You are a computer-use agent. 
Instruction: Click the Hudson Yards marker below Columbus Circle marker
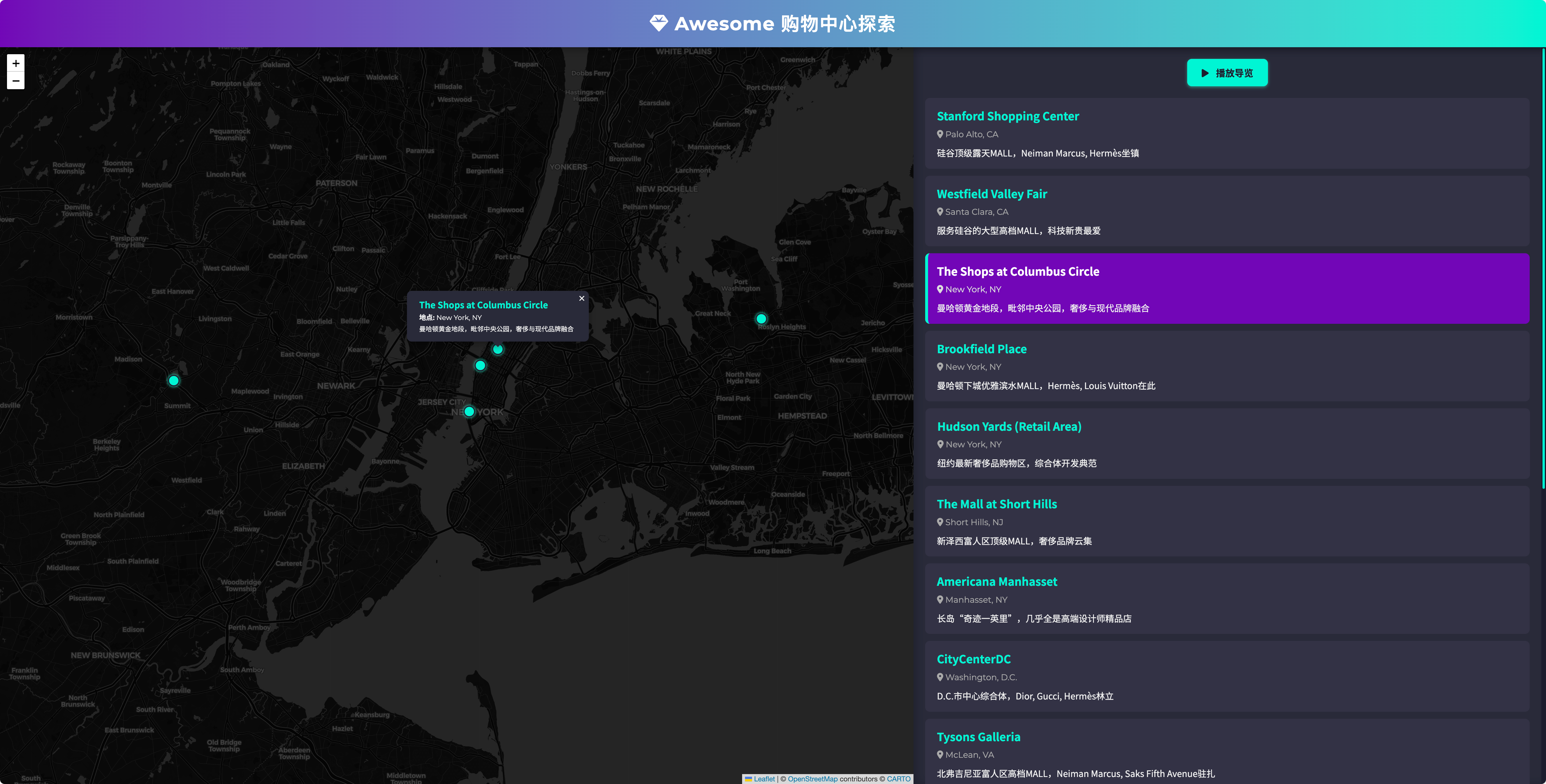click(480, 365)
